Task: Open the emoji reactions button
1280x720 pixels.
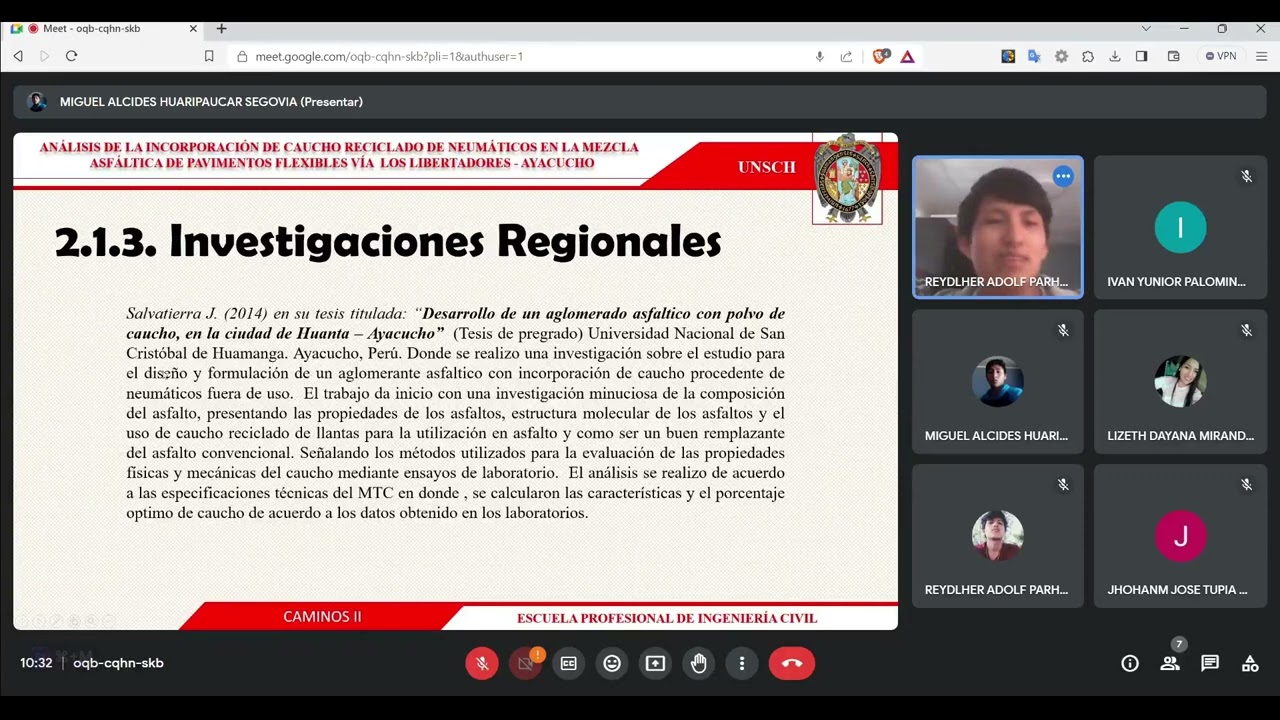Action: click(x=612, y=663)
